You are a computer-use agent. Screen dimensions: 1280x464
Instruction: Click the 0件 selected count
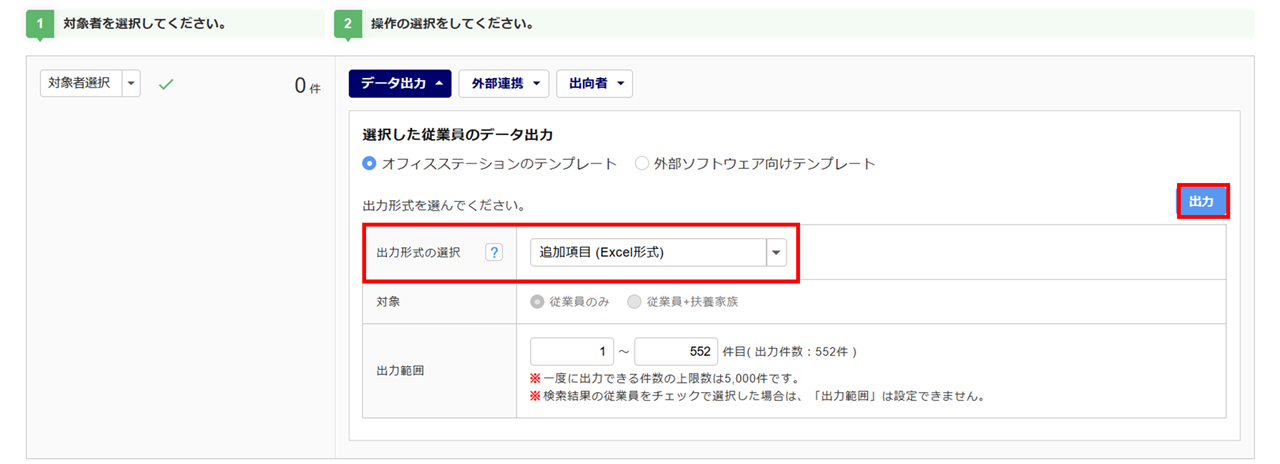(306, 86)
